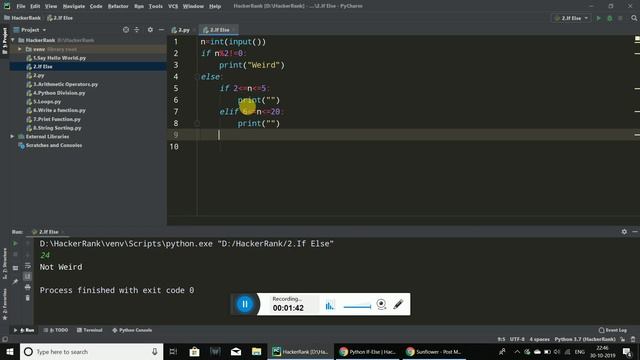Screen dimensions: 640x360
Task: Click the print icon in Run toolbar
Action: [27, 287]
